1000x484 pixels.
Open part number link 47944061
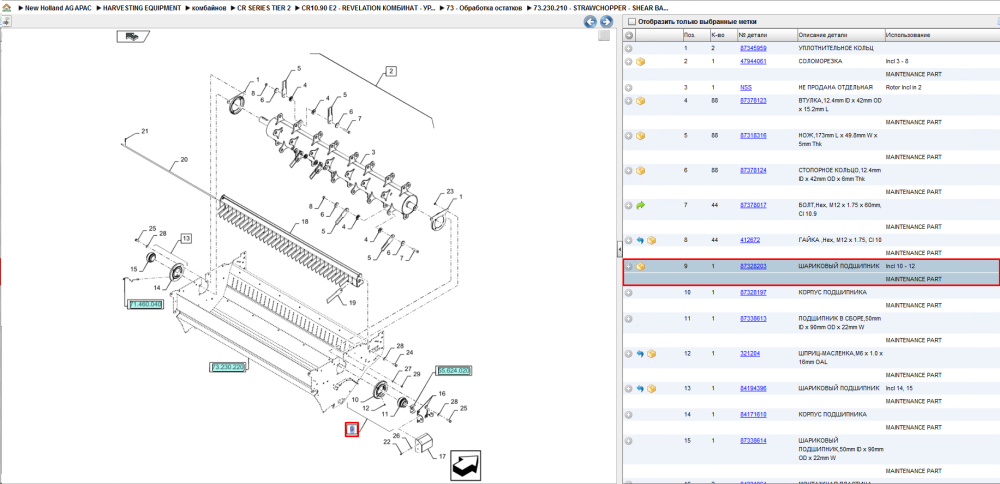click(753, 62)
